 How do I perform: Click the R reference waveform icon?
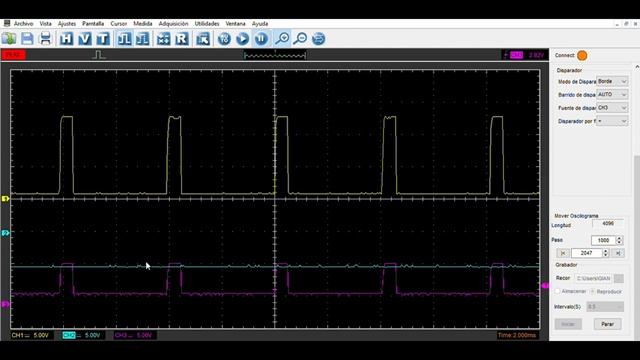coord(182,39)
